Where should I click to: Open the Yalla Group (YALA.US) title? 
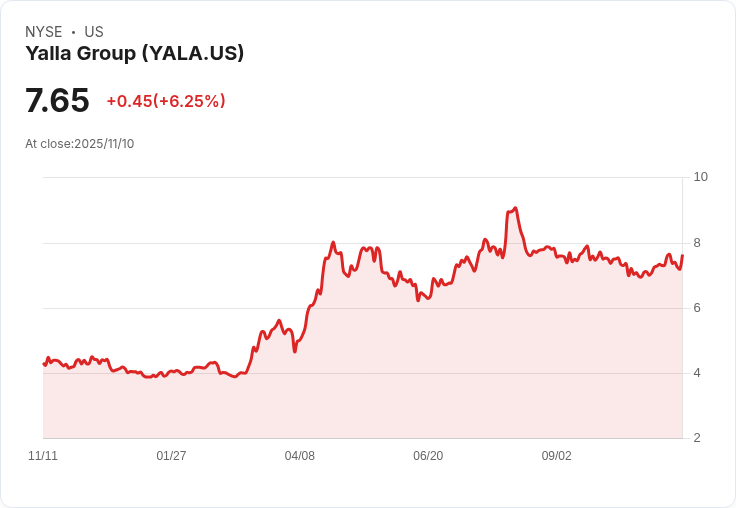[x=134, y=54]
